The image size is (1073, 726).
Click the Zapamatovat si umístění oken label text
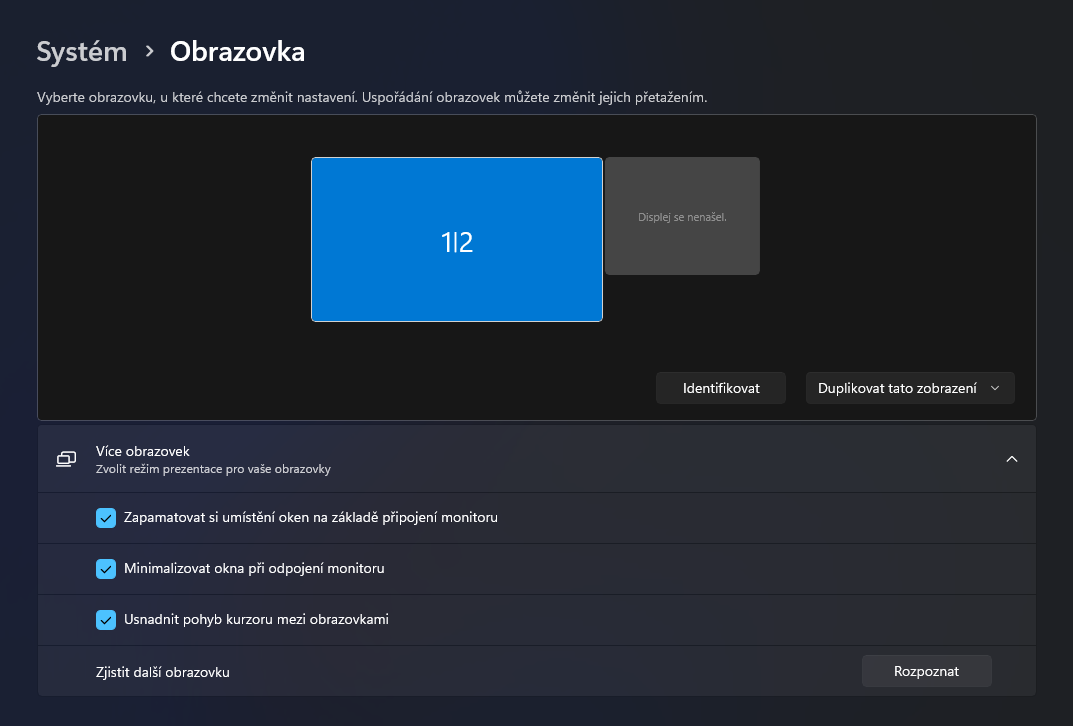(x=311, y=518)
